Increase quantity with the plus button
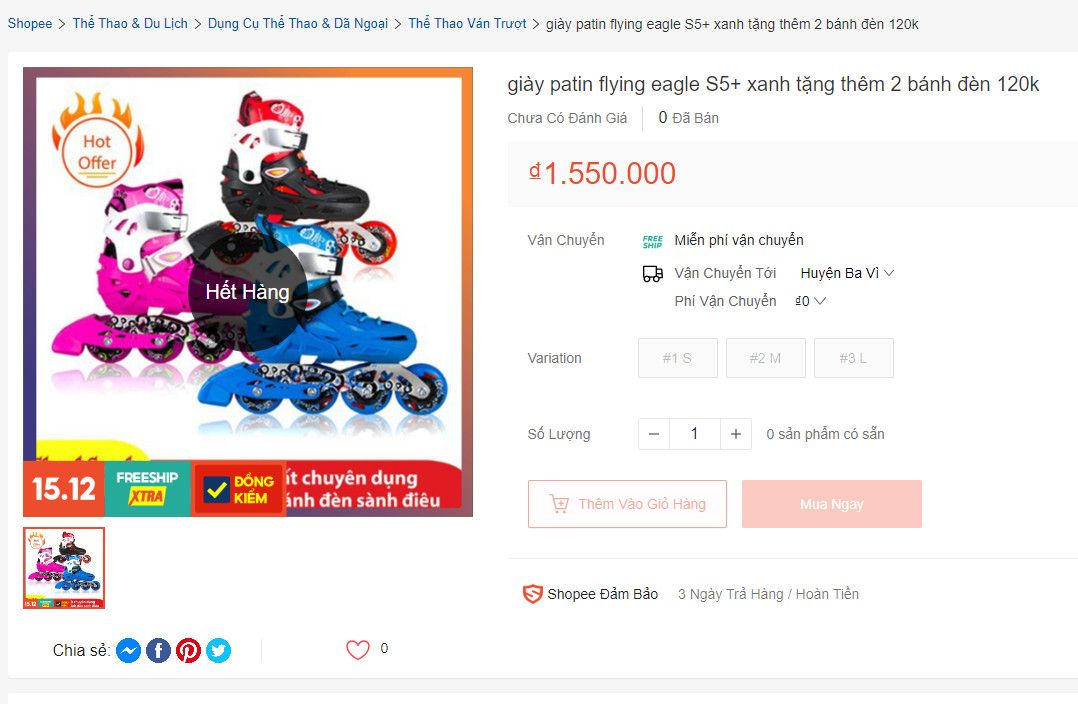Screen dimensions: 1078x704 tap(736, 434)
